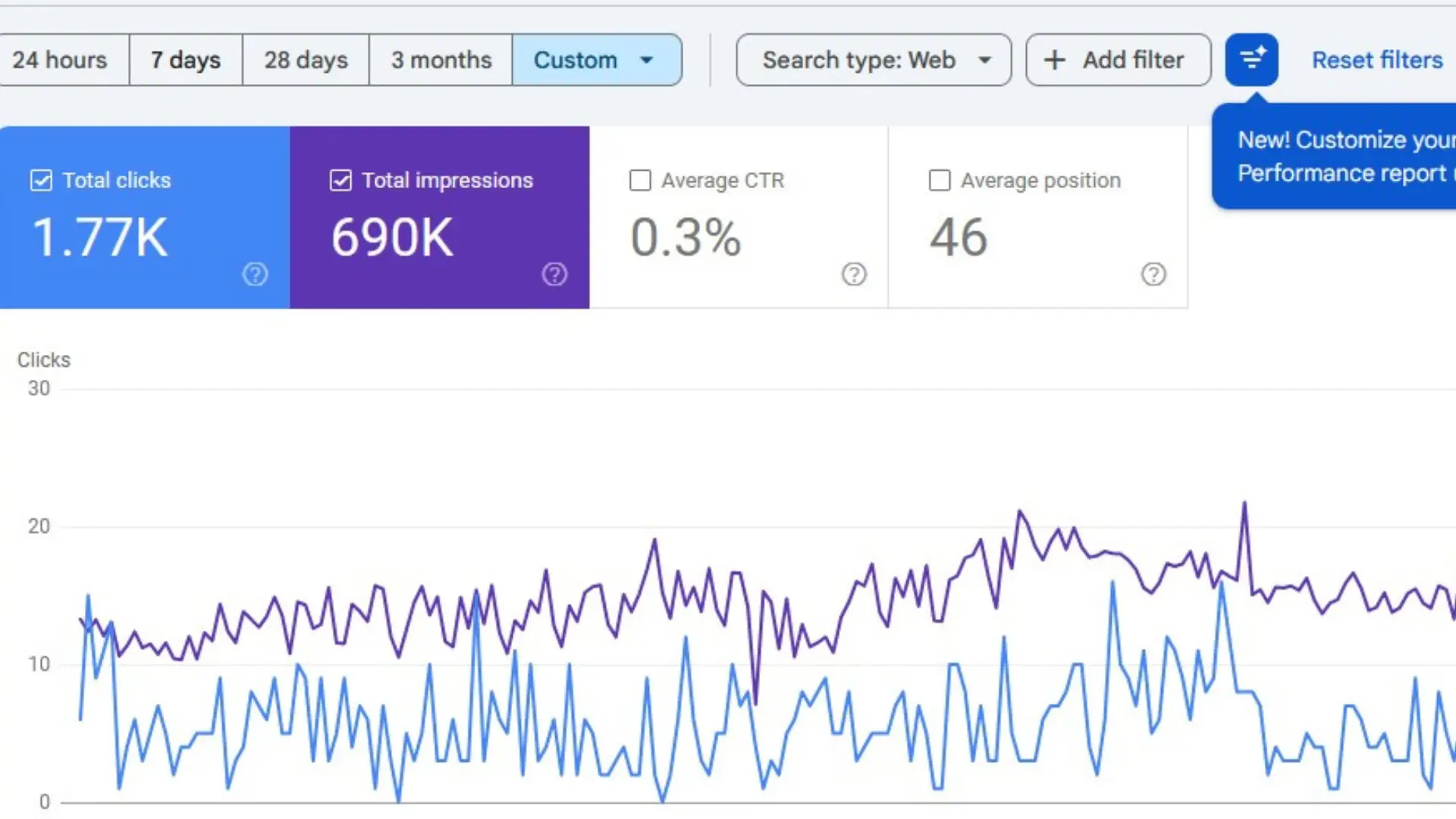Click the Reset filters link

pos(1377,60)
